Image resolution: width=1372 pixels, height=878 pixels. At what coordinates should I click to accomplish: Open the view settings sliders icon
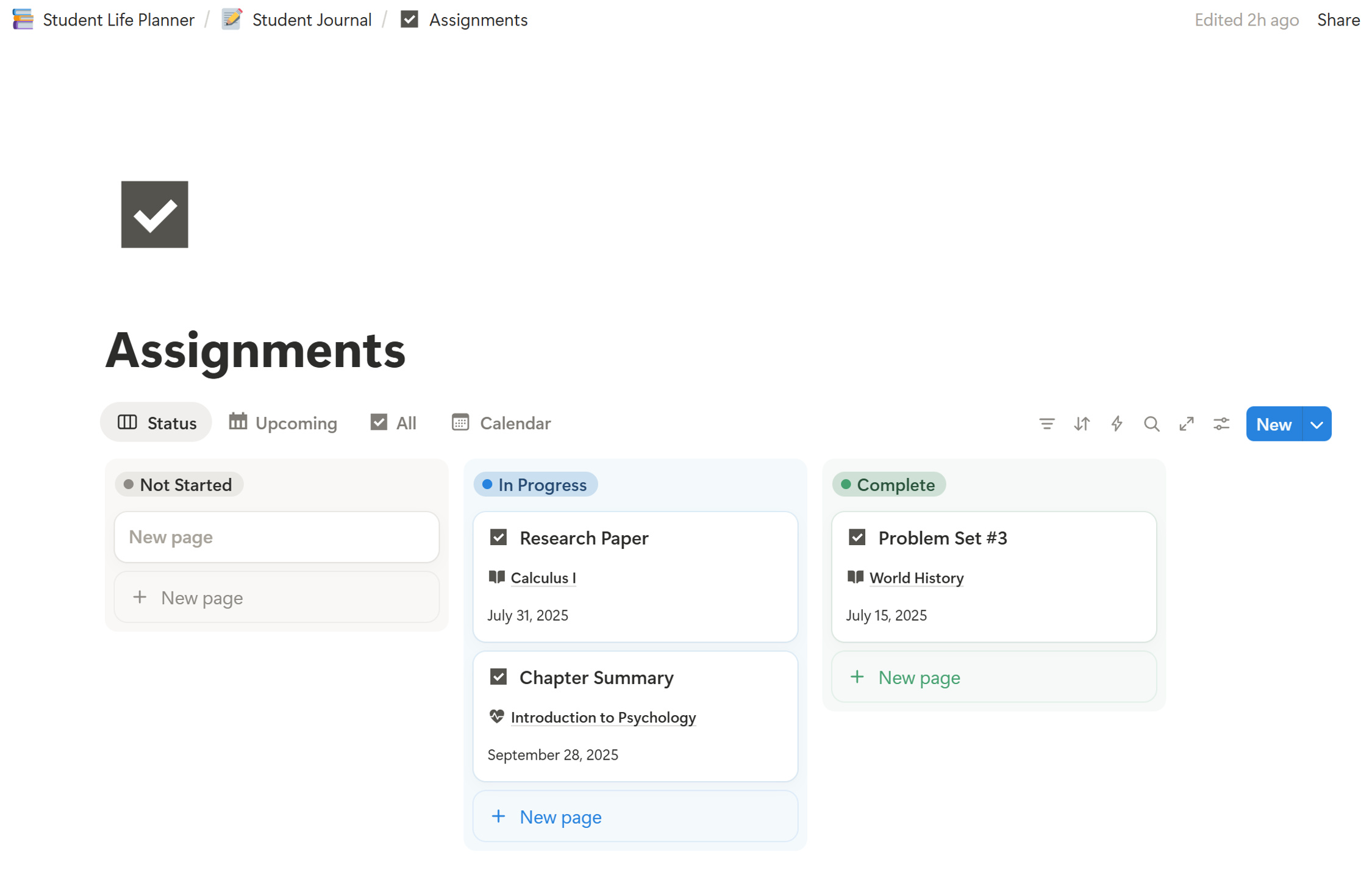1221,424
